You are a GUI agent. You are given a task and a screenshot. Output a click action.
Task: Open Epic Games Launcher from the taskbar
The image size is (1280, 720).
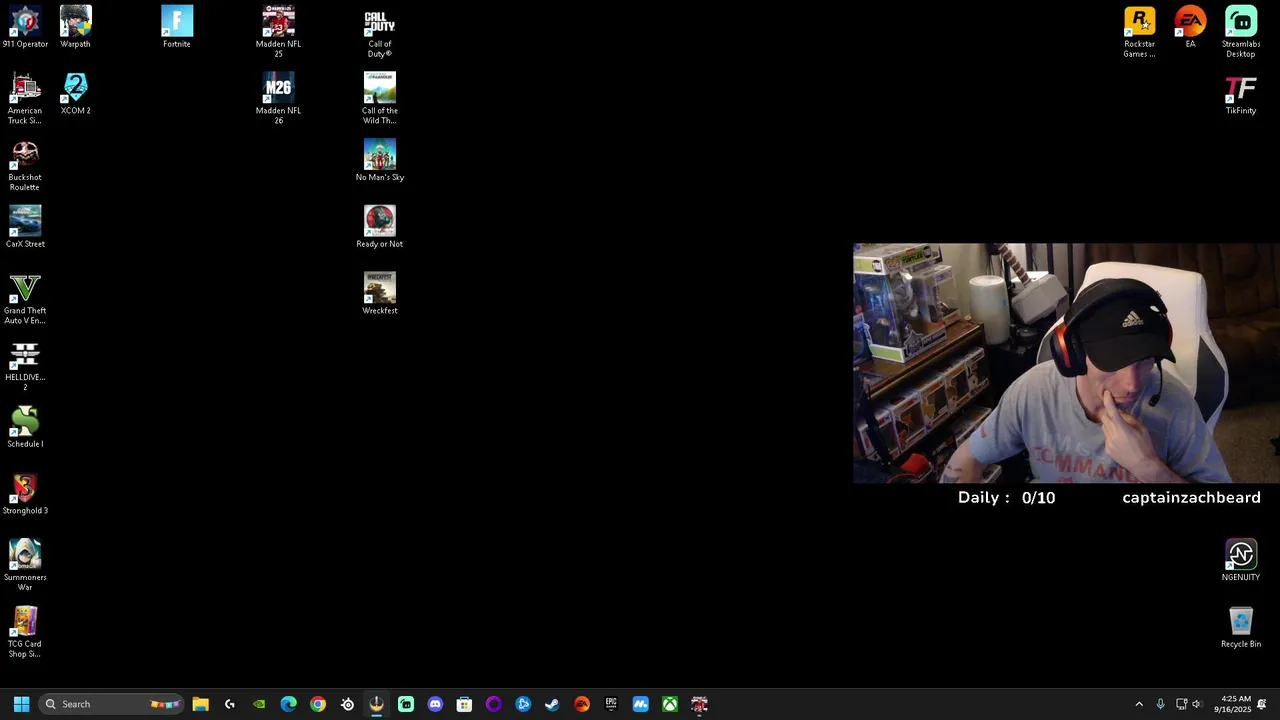(x=611, y=704)
